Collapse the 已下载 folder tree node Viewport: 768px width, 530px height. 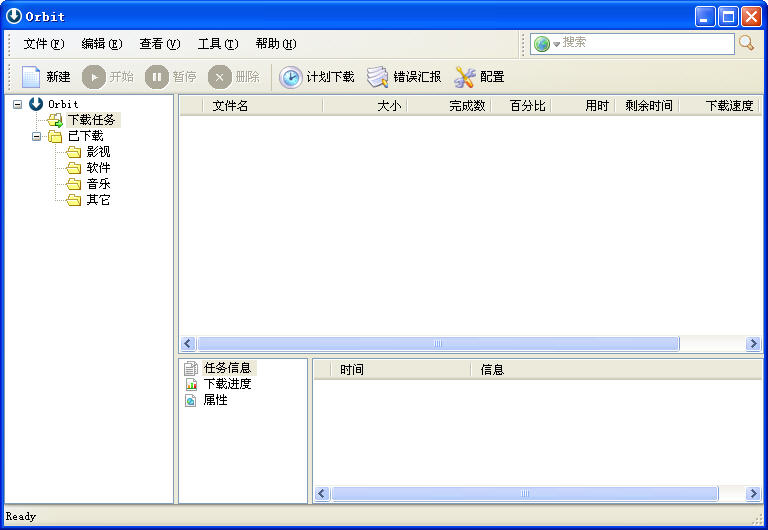37,136
